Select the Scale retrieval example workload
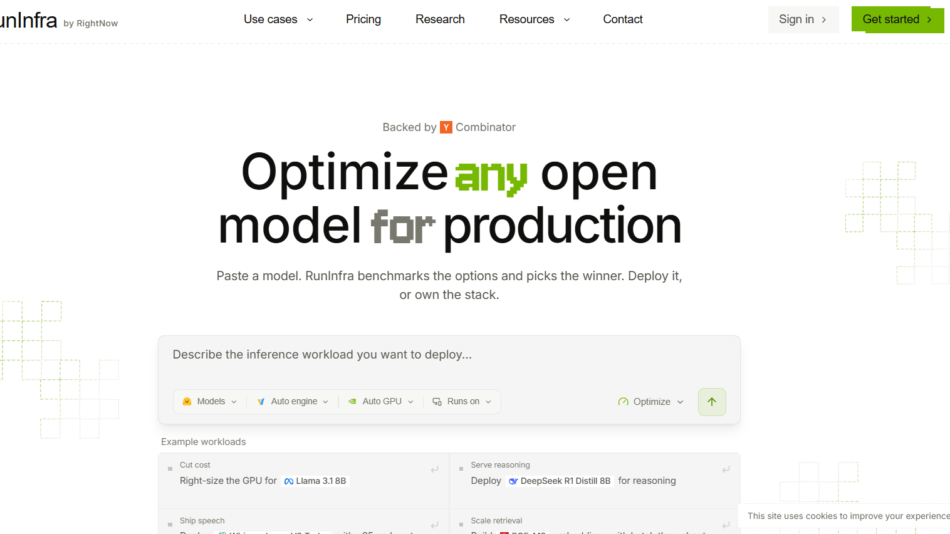Screen dimensions: 950x534 [x=594, y=522]
